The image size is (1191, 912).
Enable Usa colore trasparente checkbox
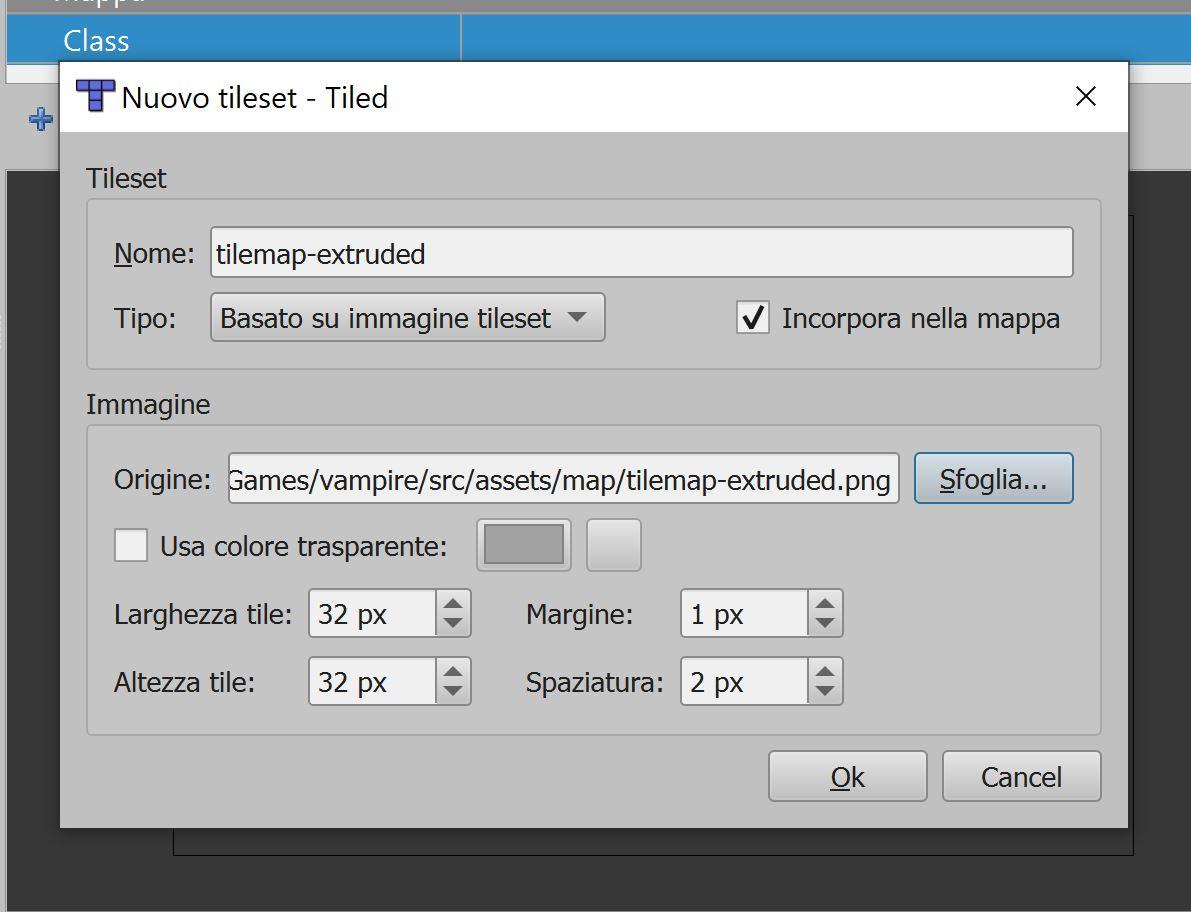point(131,545)
